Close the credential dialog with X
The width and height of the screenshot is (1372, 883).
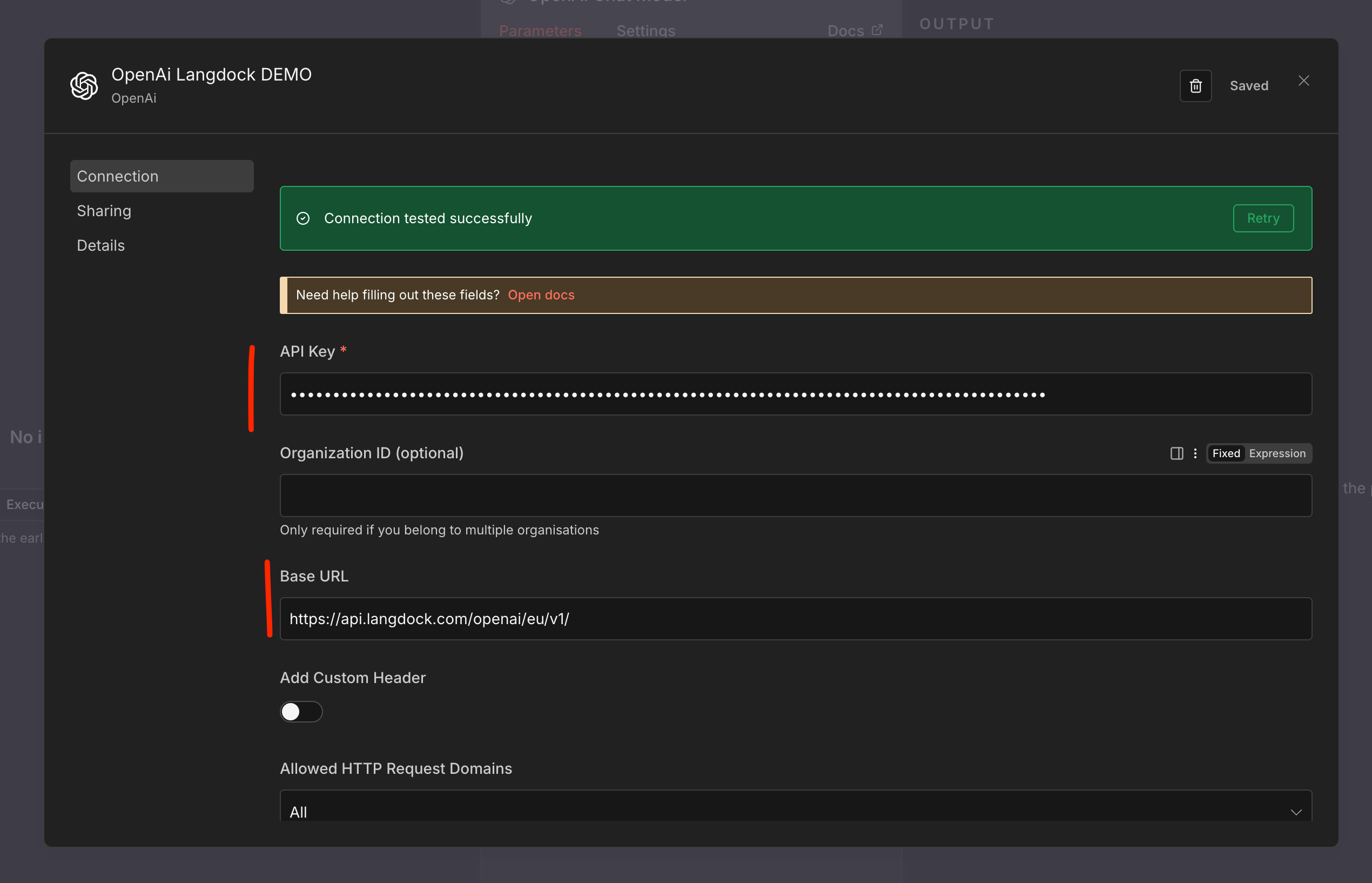(x=1303, y=81)
